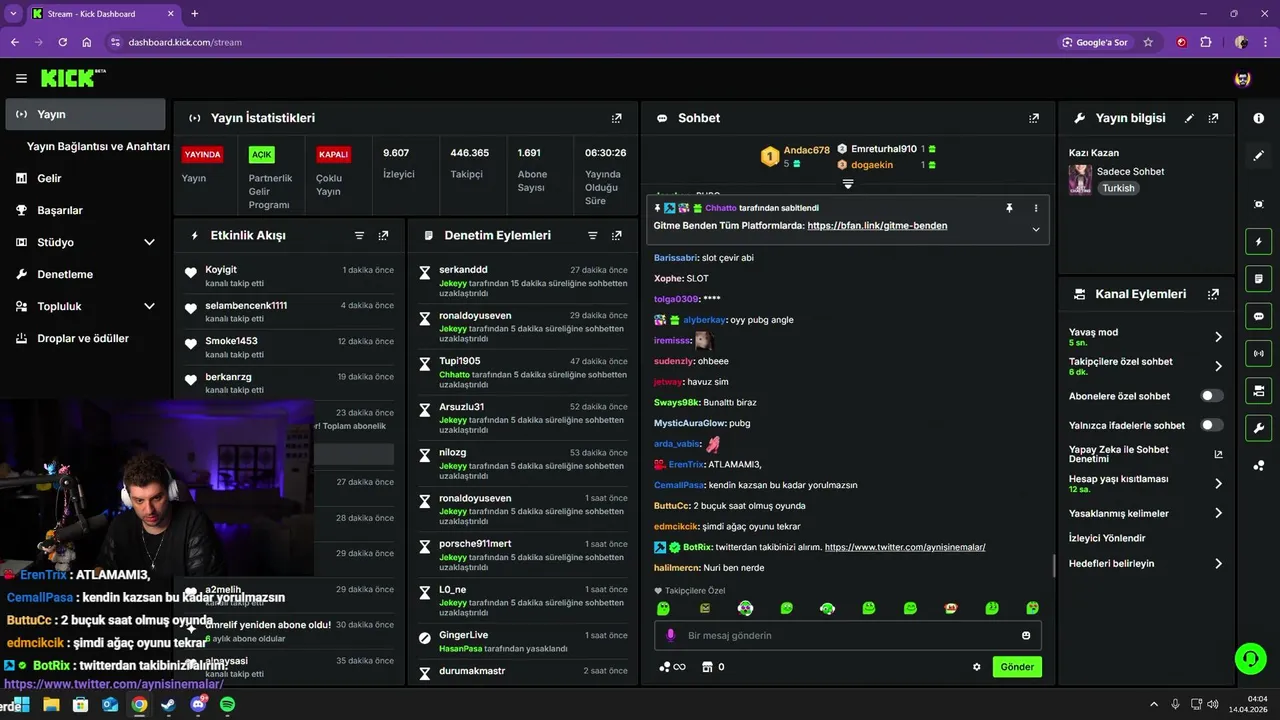Expand the Topluluk sidebar section
The height and width of the screenshot is (720, 1280).
point(149,307)
